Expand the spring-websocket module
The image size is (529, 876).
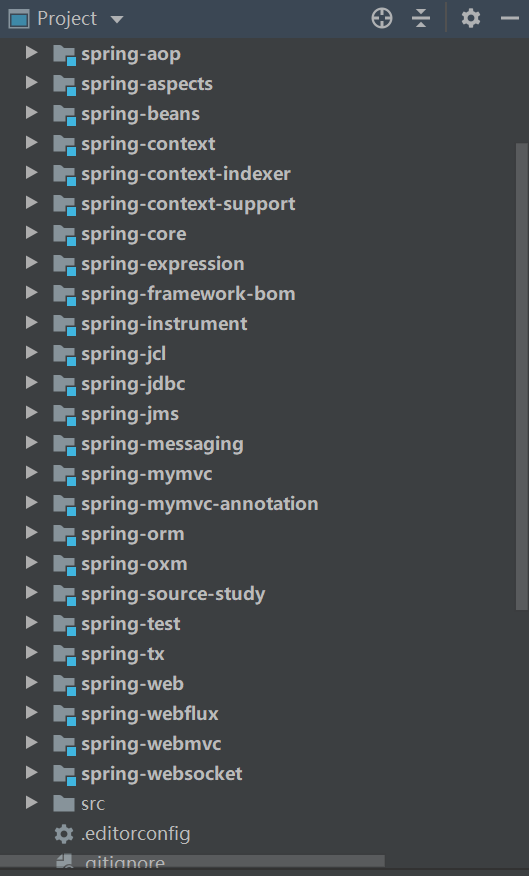(32, 773)
